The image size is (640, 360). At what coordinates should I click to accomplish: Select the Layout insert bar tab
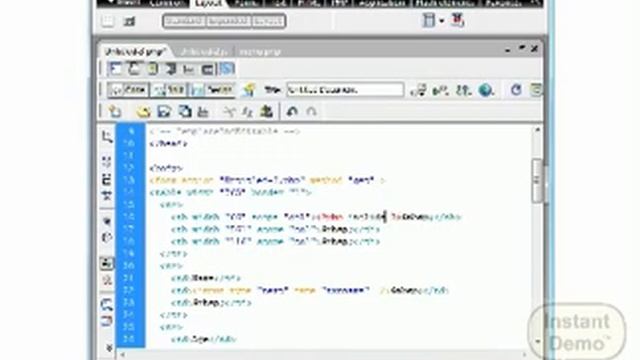tap(208, 3)
